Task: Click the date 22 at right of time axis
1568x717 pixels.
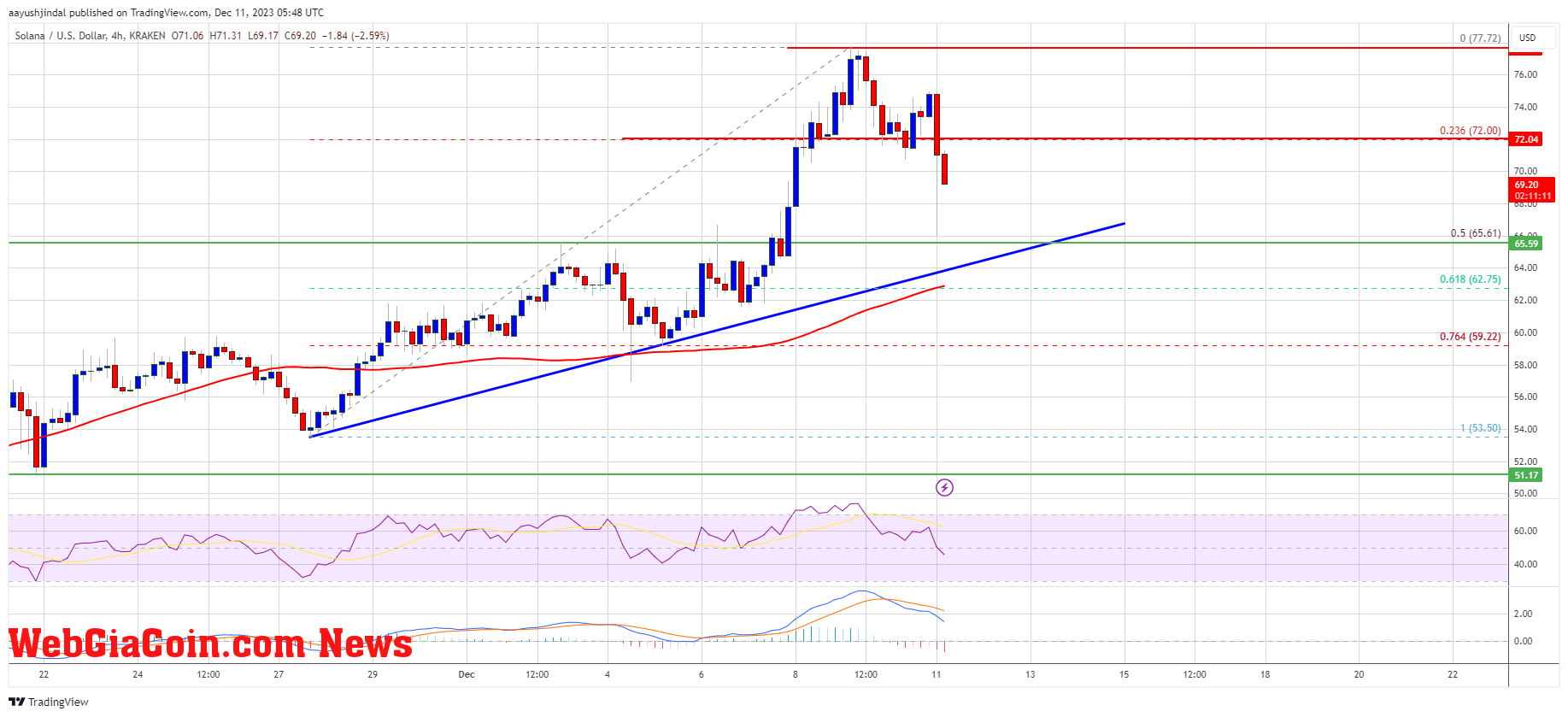Action: pyautogui.click(x=1453, y=674)
